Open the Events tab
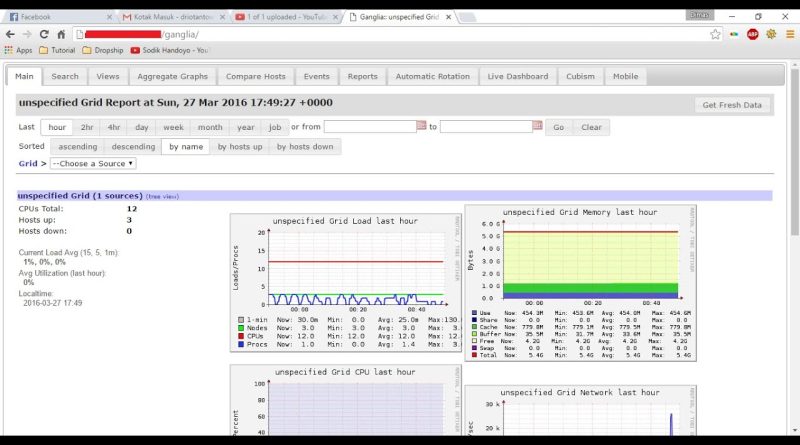 [316, 76]
